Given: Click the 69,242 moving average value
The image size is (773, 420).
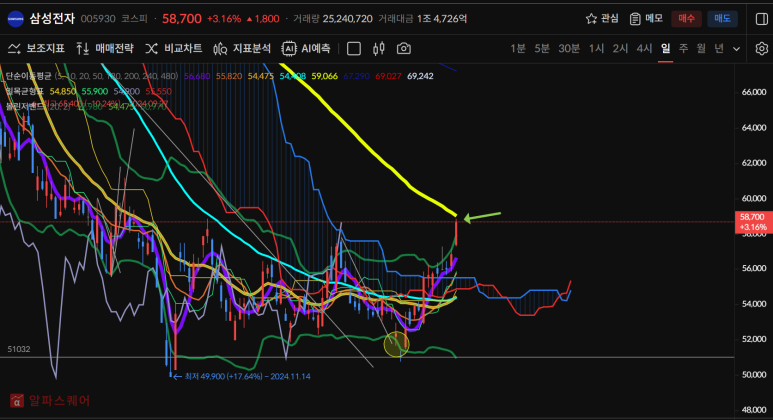Looking at the screenshot, I should pos(420,76).
